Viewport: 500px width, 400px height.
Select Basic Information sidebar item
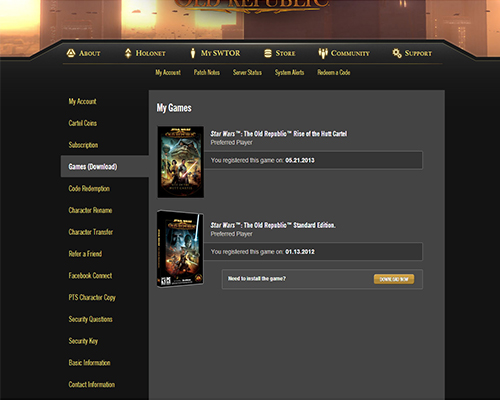[89, 363]
